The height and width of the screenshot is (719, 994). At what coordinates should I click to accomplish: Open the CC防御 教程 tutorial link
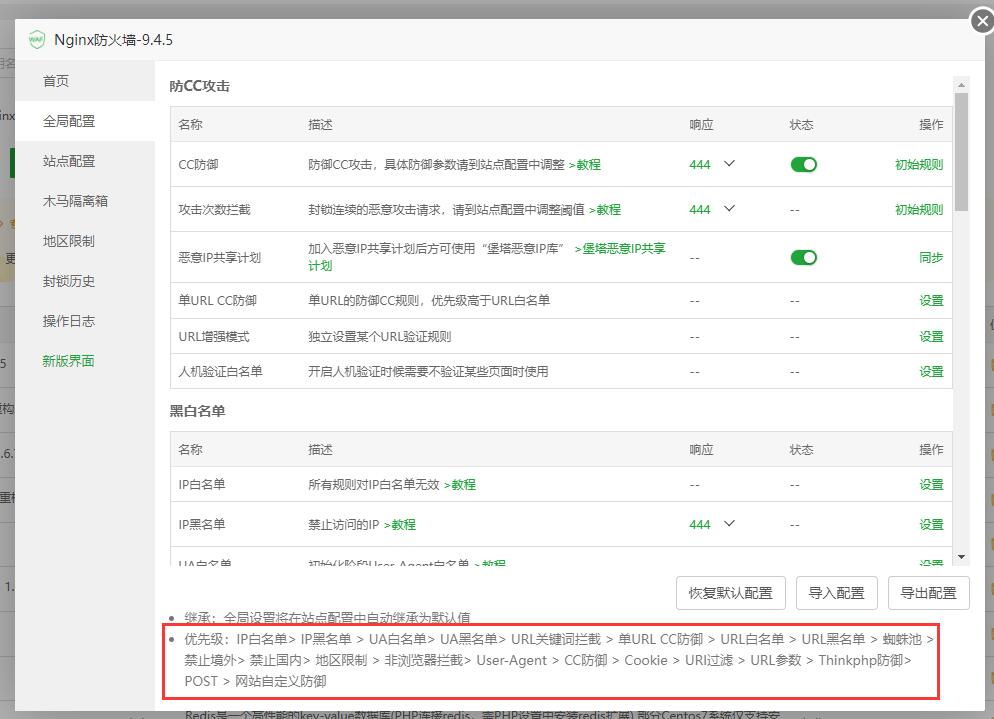click(584, 165)
